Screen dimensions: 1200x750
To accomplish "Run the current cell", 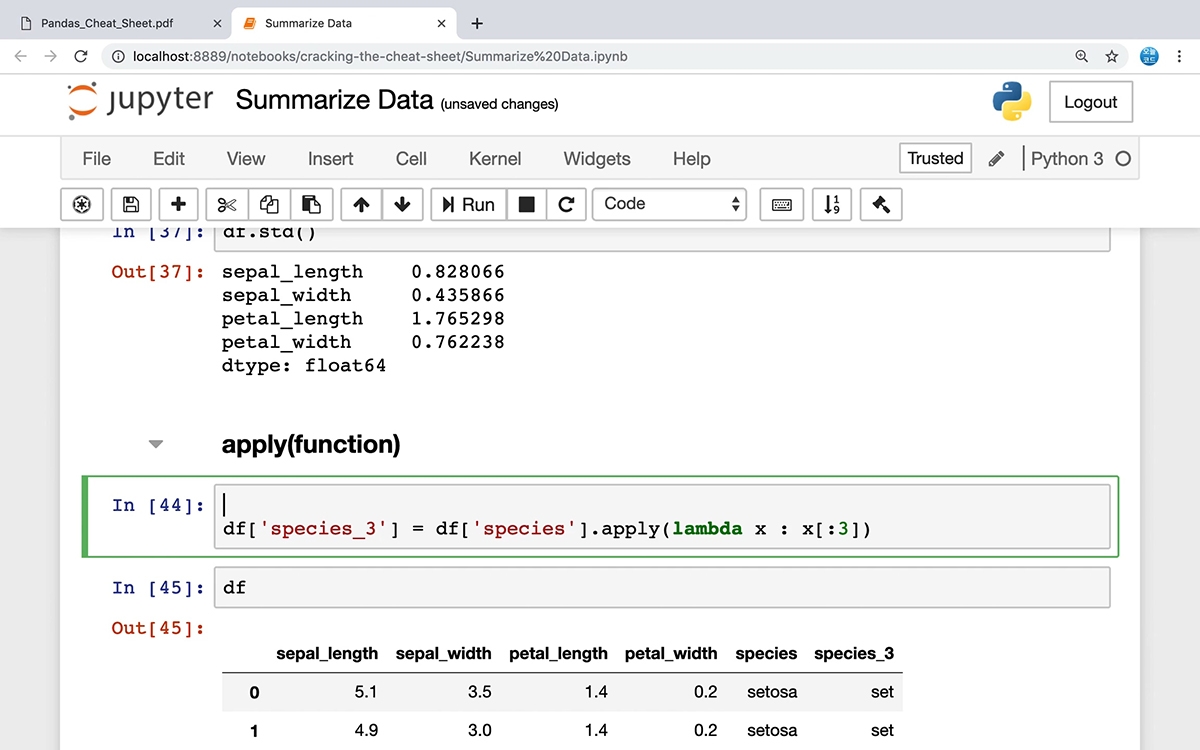I will [x=469, y=204].
